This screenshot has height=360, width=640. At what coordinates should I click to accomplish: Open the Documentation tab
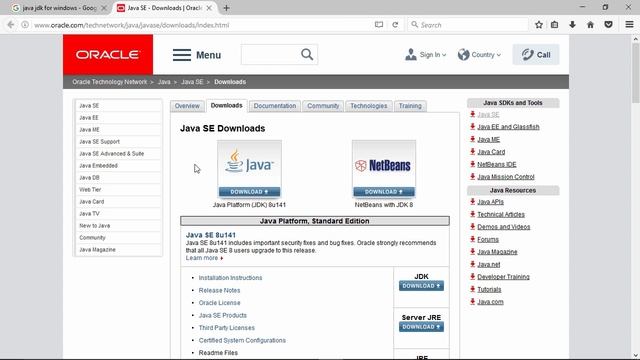(x=275, y=106)
